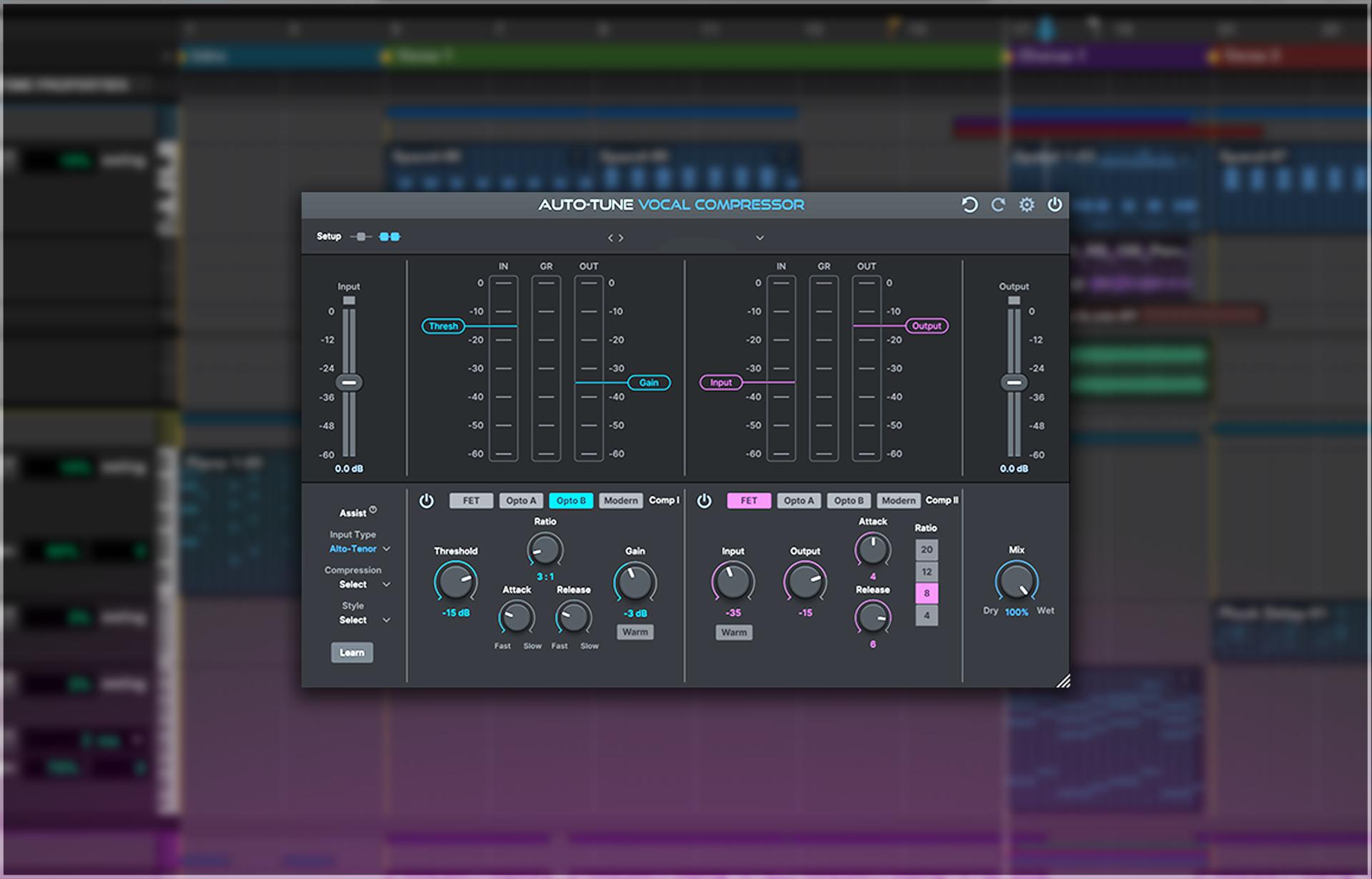This screenshot has height=879, width=1372.
Task: Click the redo arrow icon in header
Action: pyautogui.click(x=998, y=205)
